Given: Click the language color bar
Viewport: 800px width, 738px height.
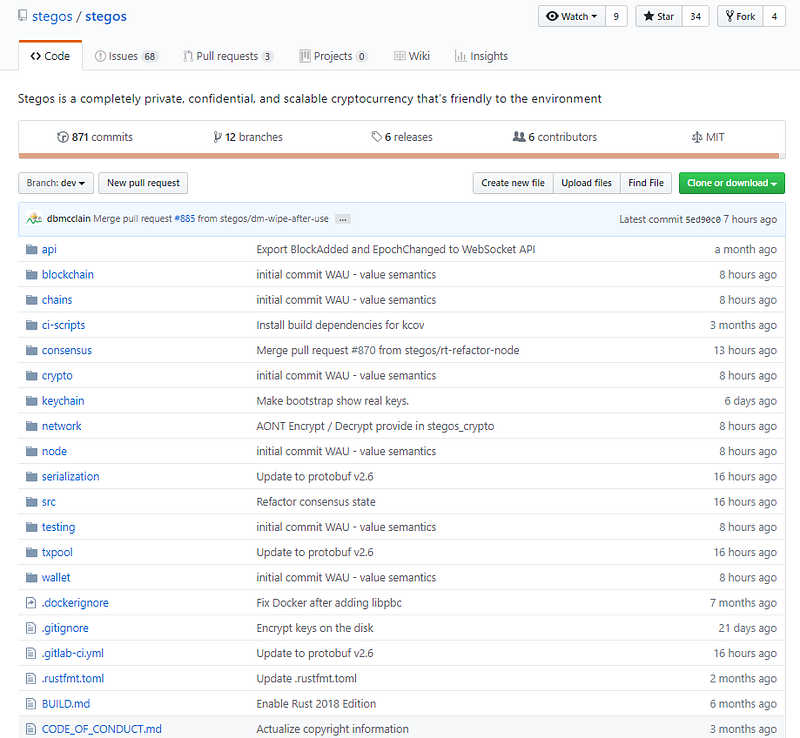Looking at the screenshot, I should tap(399, 156).
